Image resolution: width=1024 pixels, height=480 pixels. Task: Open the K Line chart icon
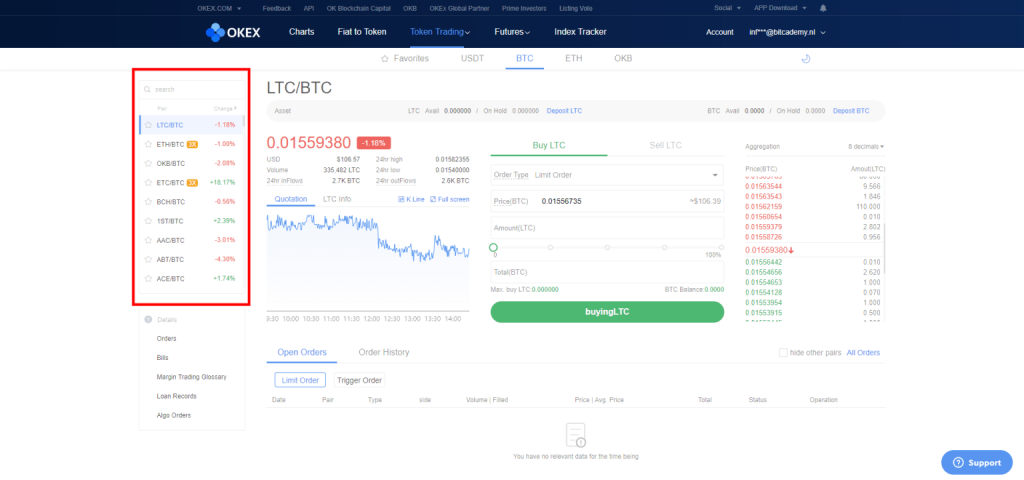pyautogui.click(x=401, y=199)
